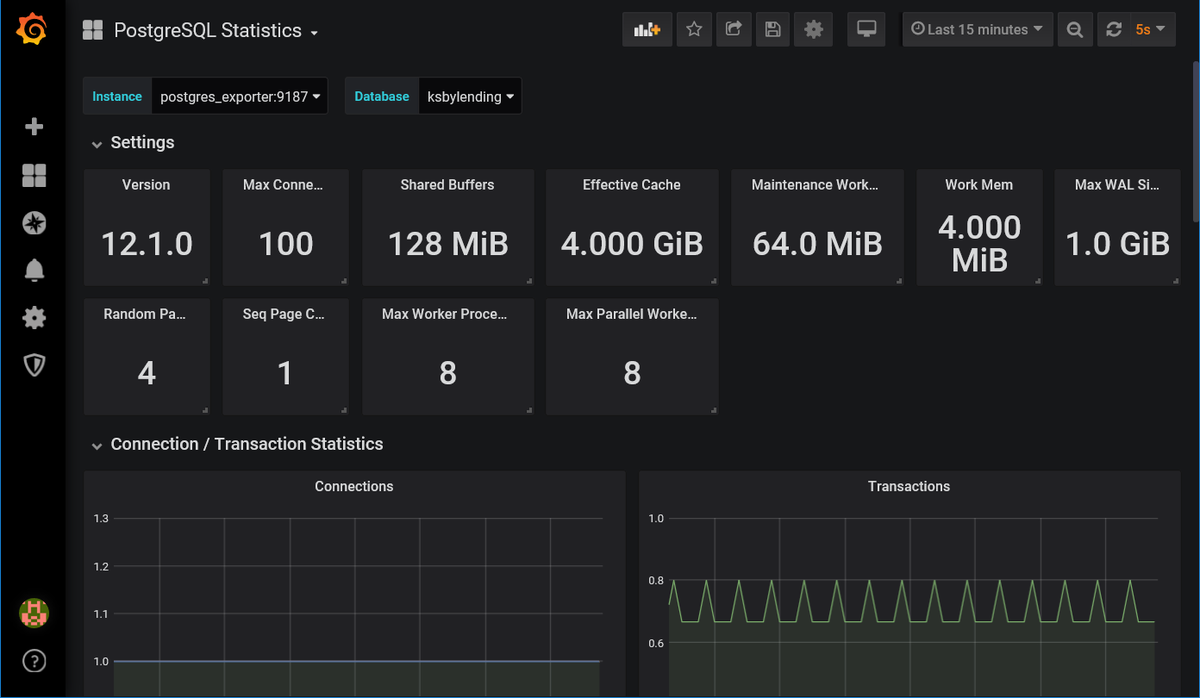Open the Dashboards grid icon in sidebar
Image resolution: width=1200 pixels, height=698 pixels.
click(34, 175)
